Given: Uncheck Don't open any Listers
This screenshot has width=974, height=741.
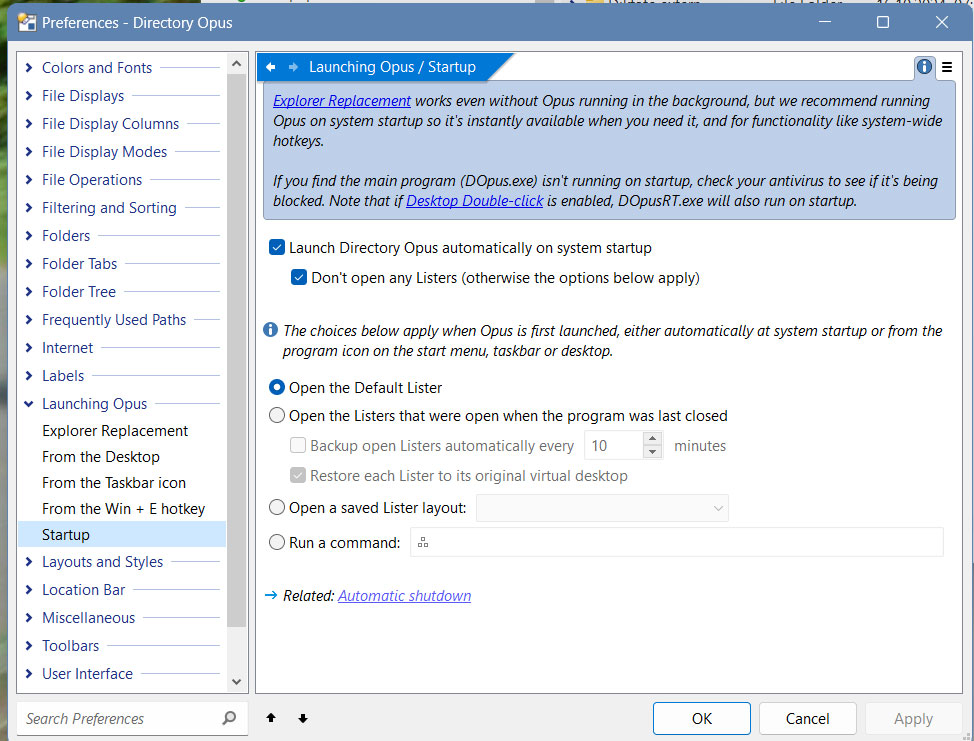Looking at the screenshot, I should tap(299, 278).
